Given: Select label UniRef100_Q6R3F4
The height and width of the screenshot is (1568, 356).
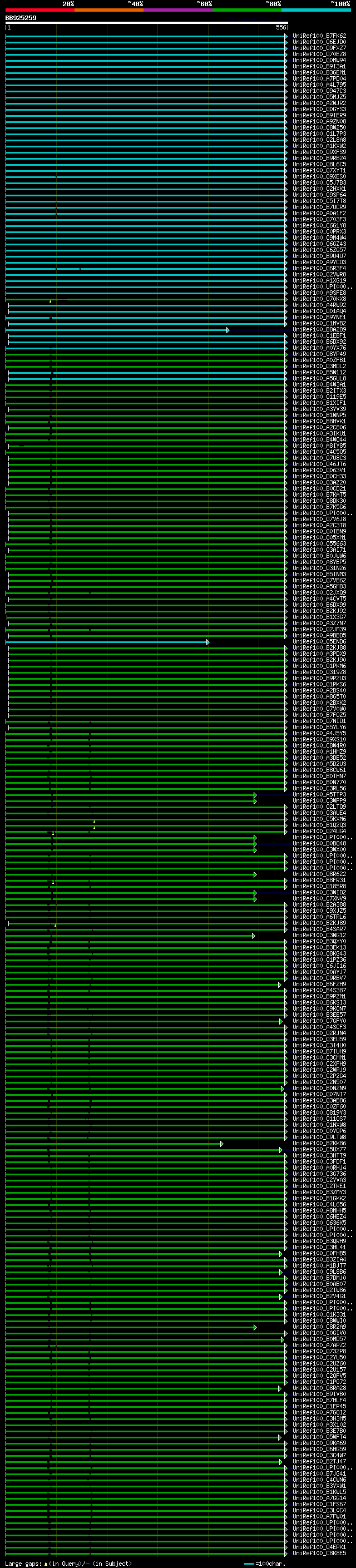Looking at the screenshot, I should 319,269.
